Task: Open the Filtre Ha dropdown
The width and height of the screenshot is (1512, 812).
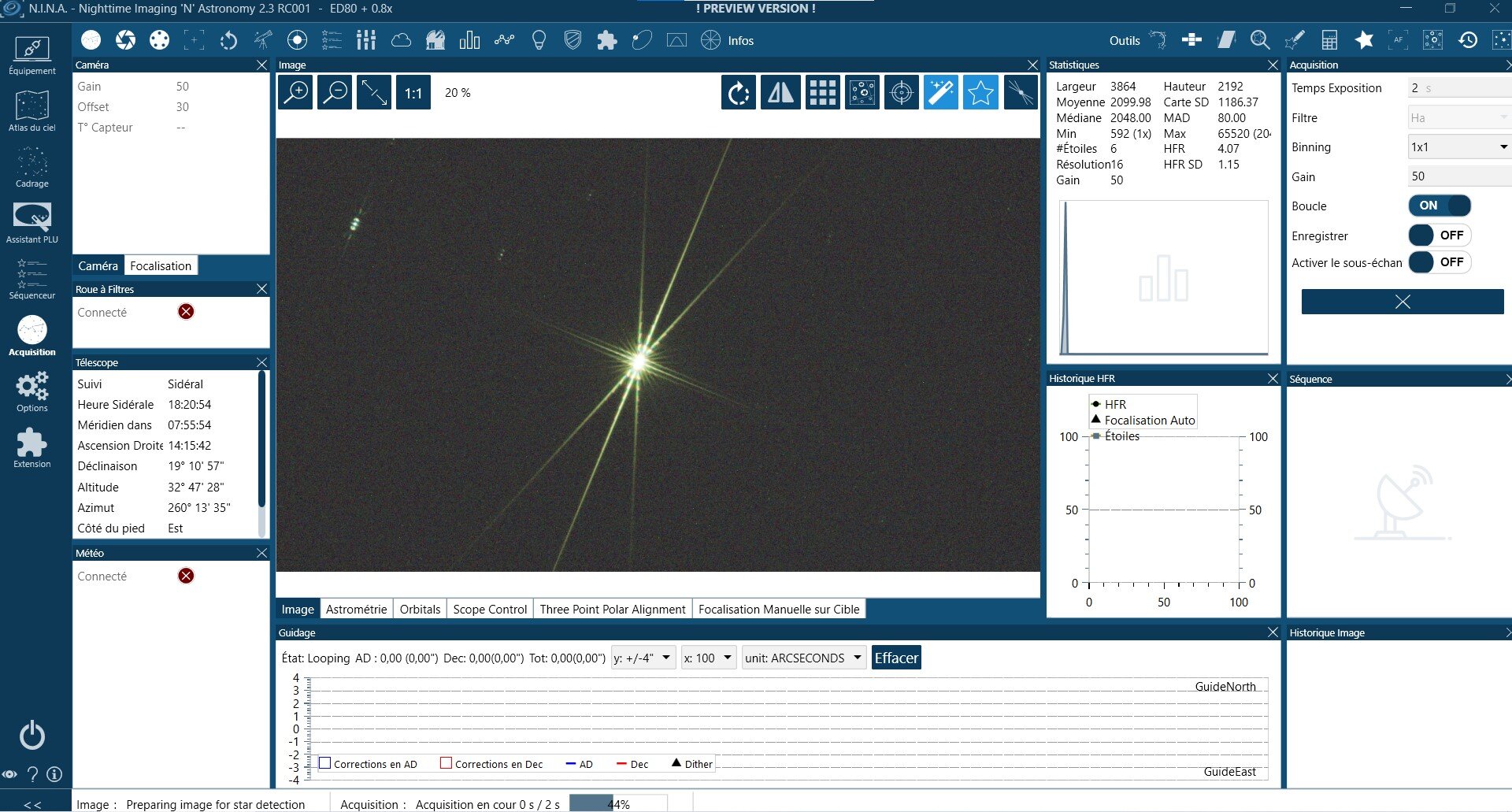Action: coord(1459,117)
